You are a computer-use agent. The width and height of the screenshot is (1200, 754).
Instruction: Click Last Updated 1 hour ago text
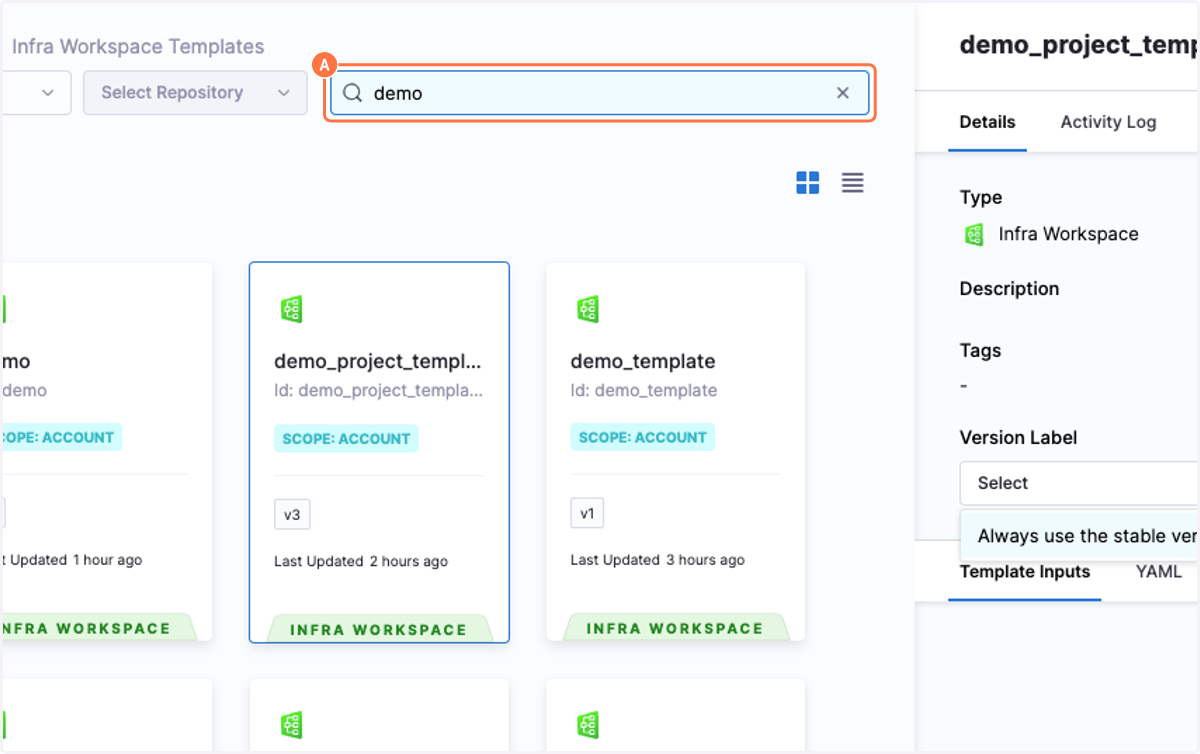coord(72,560)
